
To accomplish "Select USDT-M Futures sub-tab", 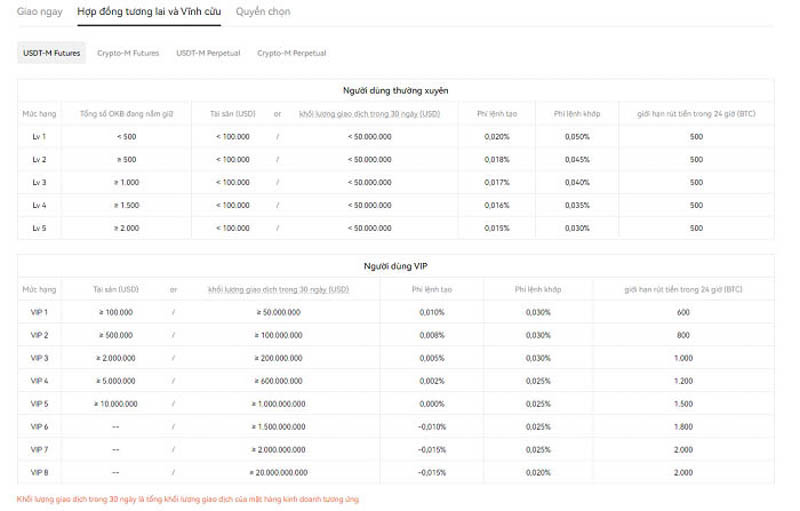I will click(52, 53).
